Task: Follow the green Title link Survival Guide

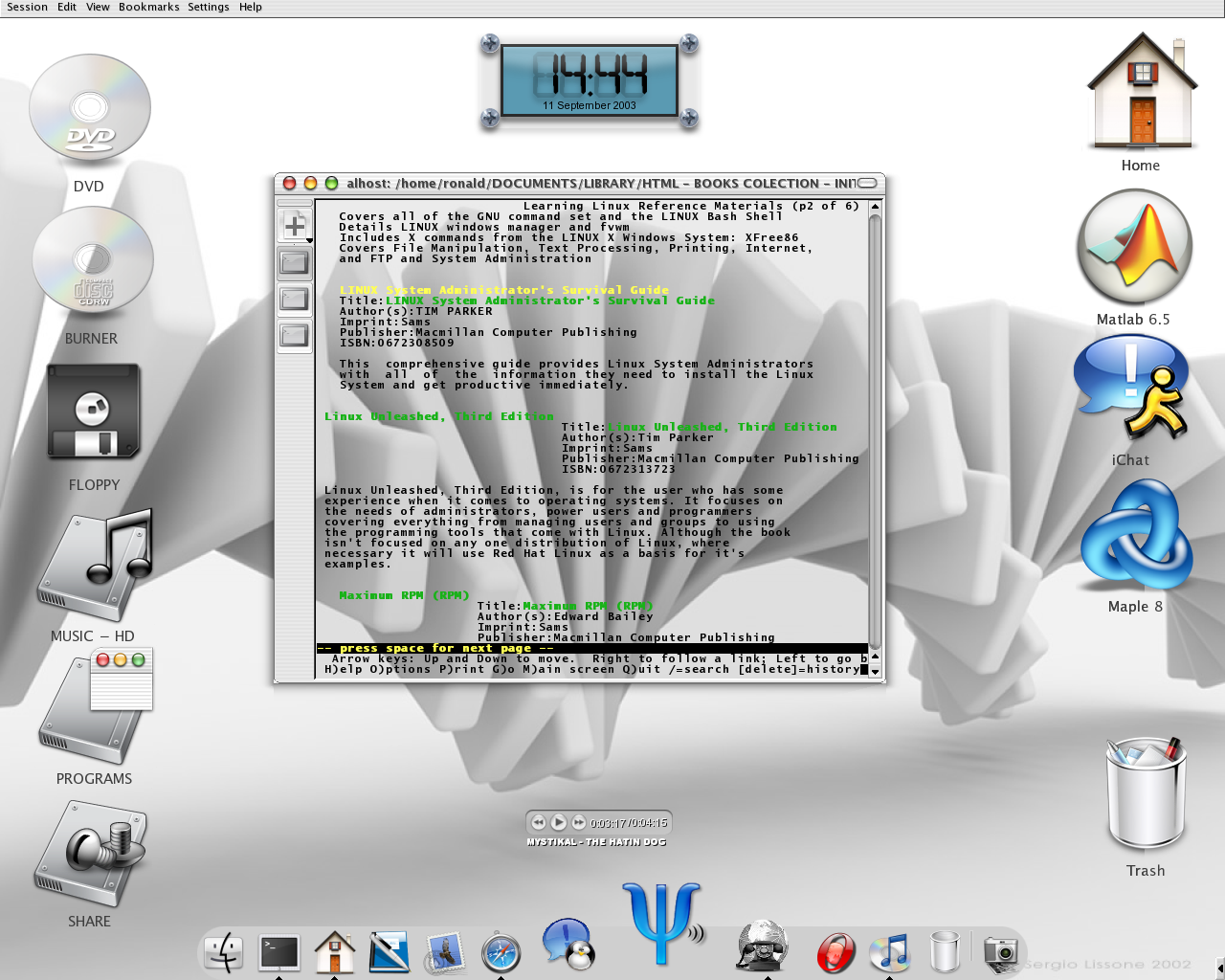Action: (550, 301)
